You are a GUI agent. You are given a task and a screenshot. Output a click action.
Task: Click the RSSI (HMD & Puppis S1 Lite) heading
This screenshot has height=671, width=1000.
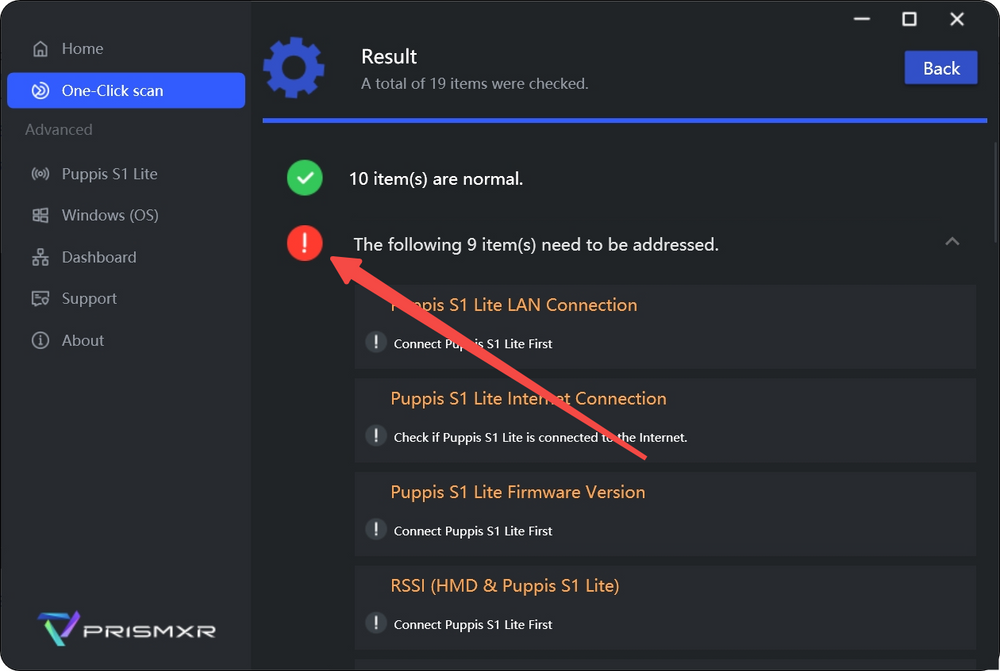[x=504, y=586]
